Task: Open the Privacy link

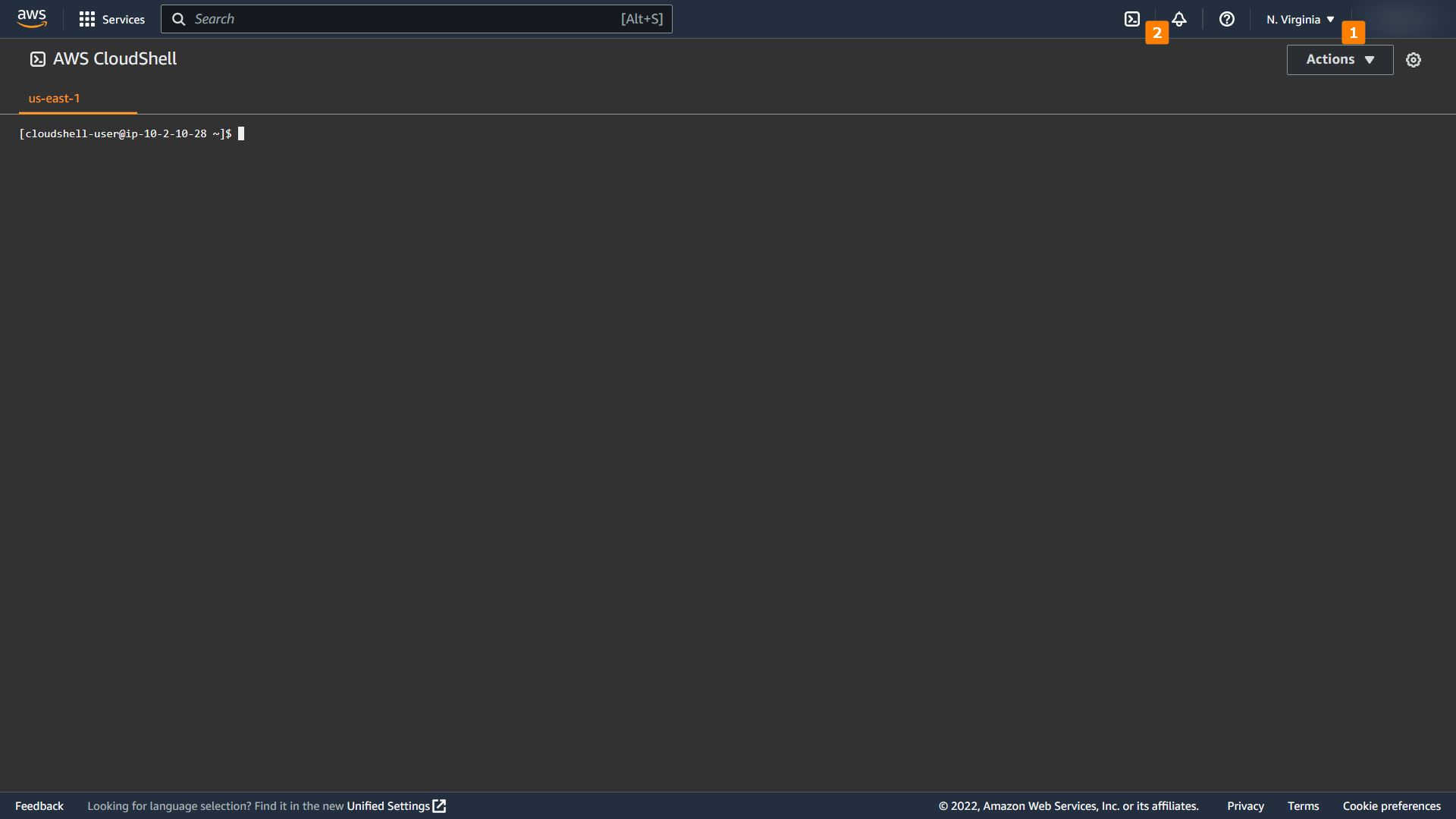Action: point(1245,806)
